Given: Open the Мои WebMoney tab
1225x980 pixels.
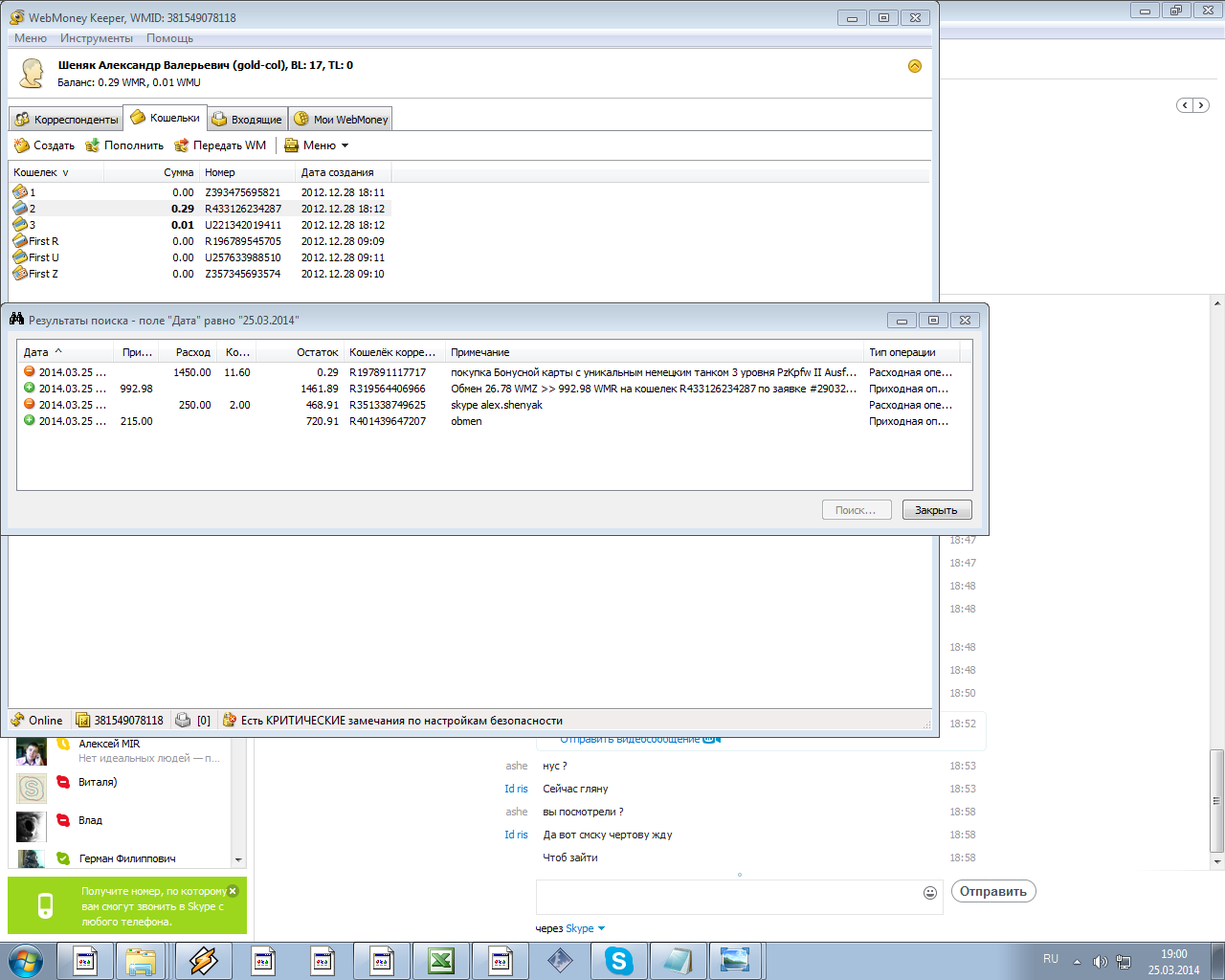Looking at the screenshot, I should pos(342,120).
